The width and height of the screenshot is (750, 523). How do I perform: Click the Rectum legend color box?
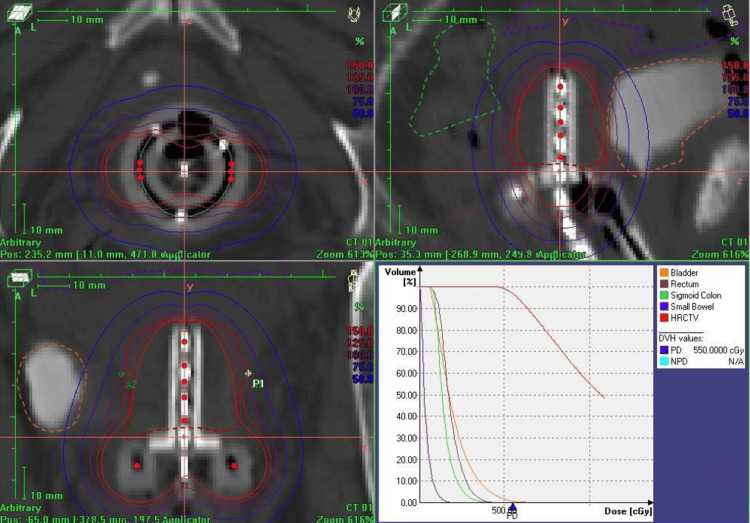pos(664,284)
